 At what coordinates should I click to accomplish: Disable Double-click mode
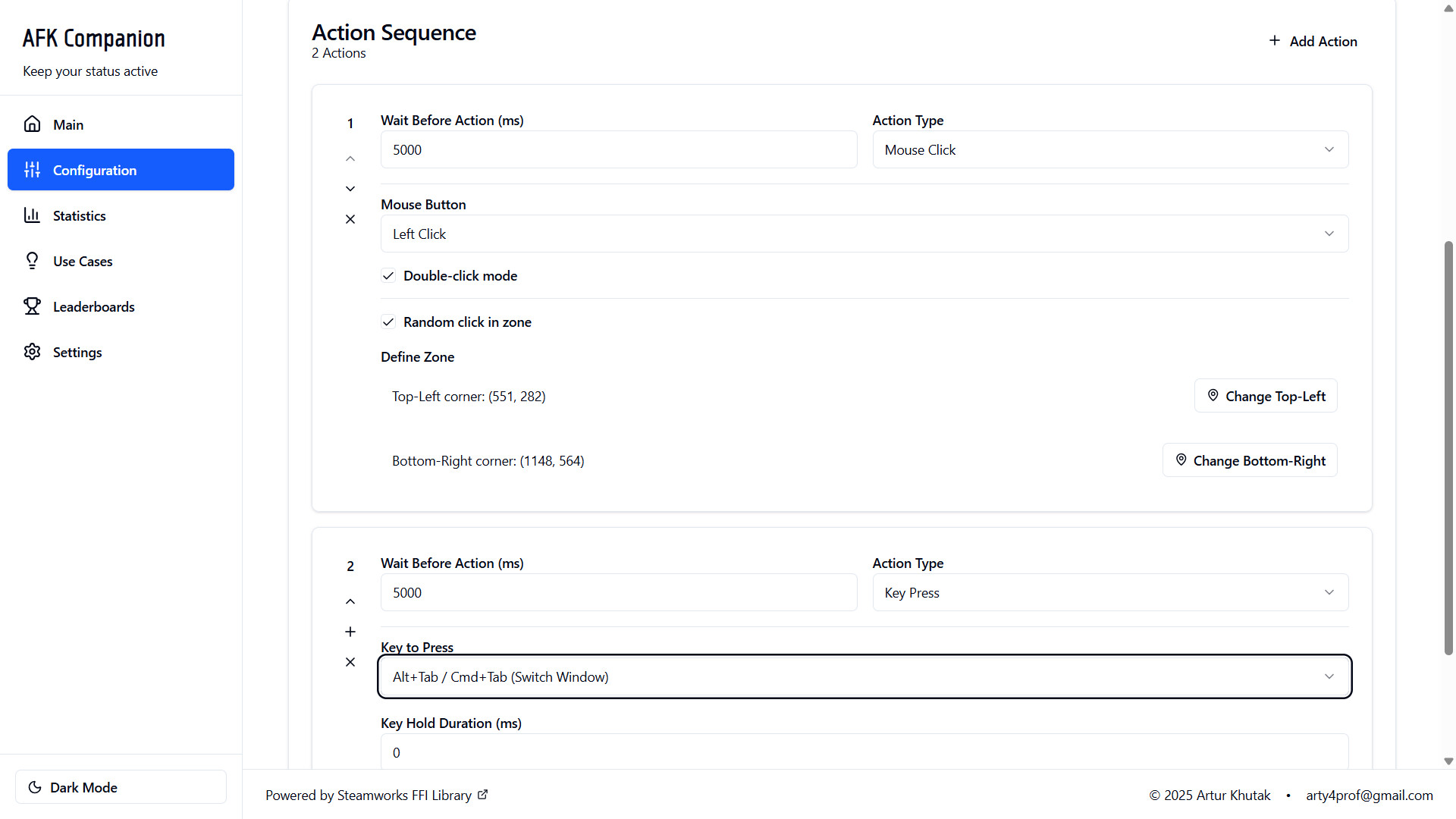pos(388,275)
